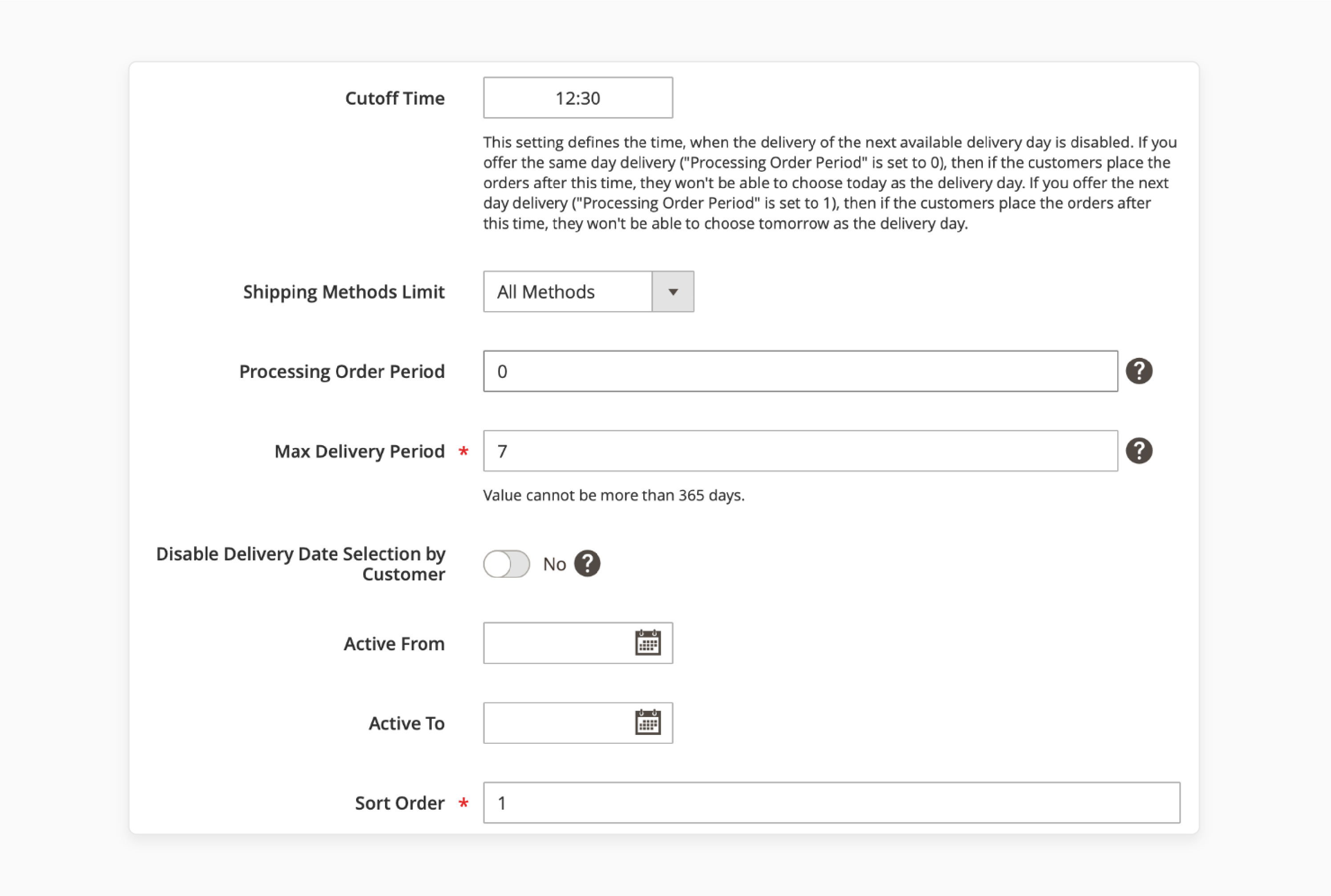Focus the Processing Order Period input
Screen dimensions: 1331x896
click(800, 371)
